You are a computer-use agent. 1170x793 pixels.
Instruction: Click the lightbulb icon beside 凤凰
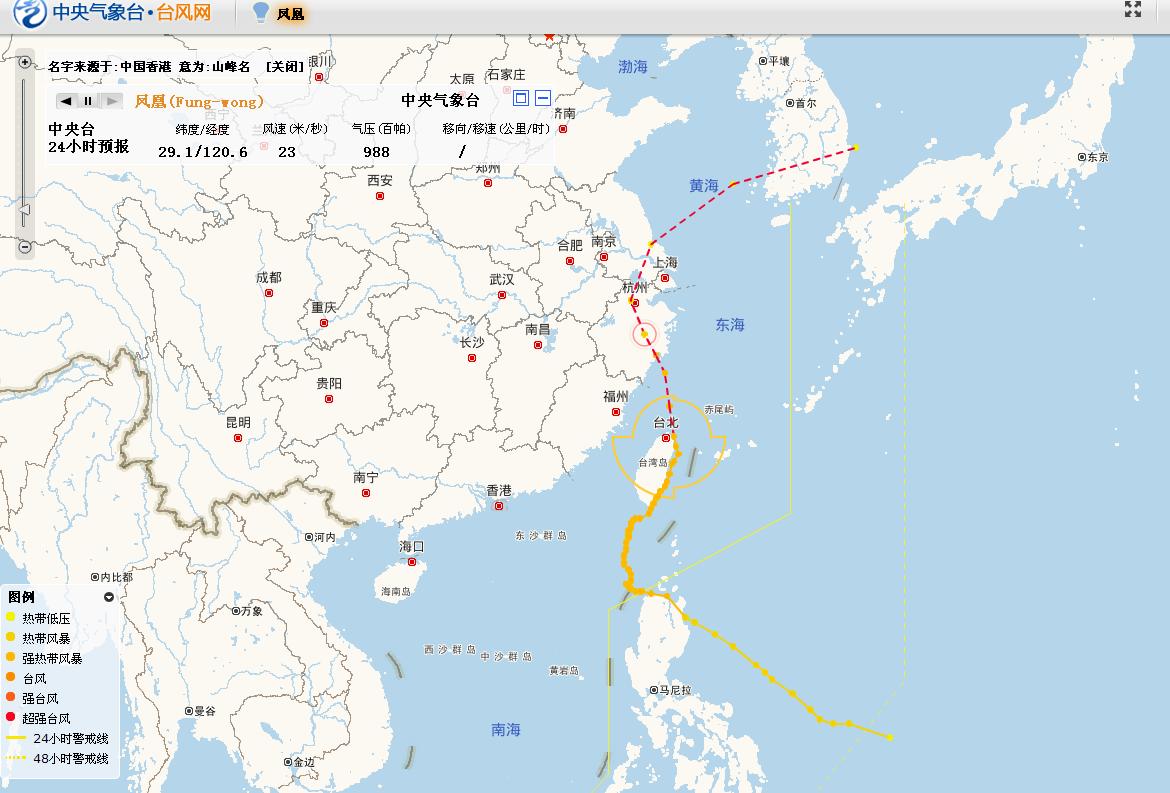[261, 12]
